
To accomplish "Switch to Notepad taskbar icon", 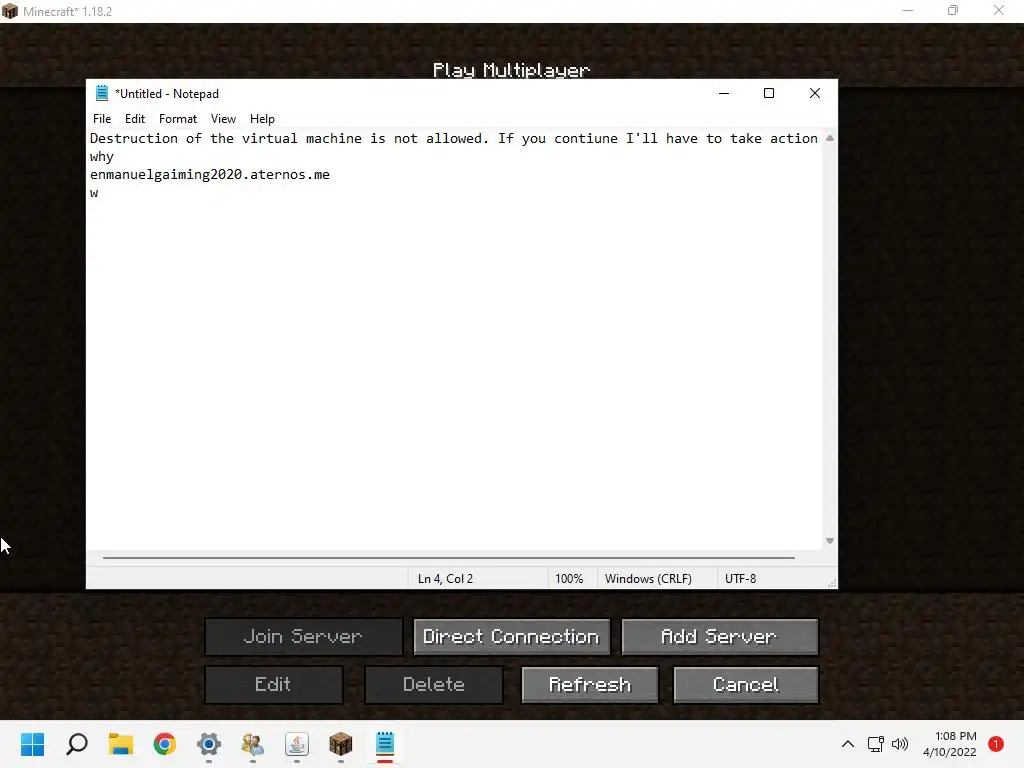I will point(385,744).
